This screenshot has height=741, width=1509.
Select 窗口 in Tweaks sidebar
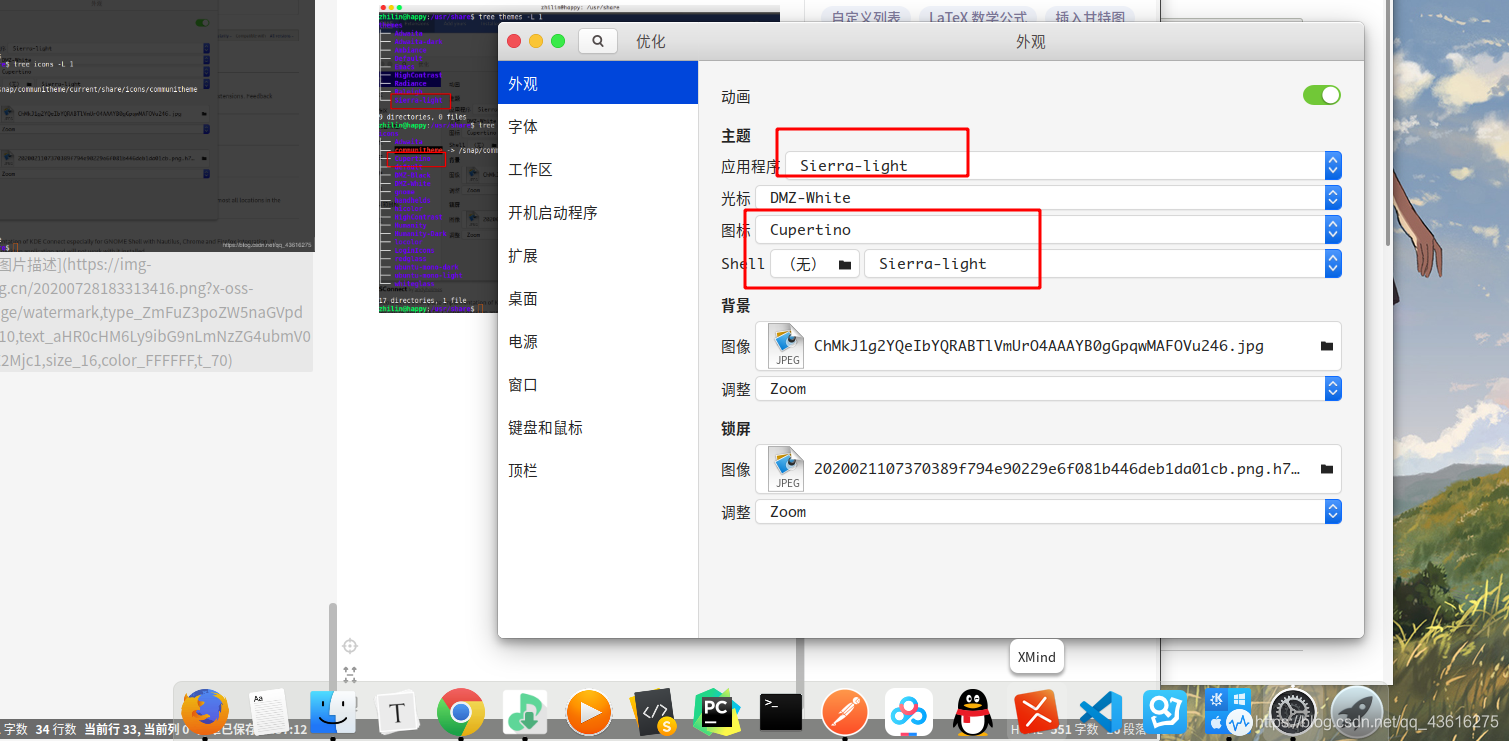click(598, 385)
